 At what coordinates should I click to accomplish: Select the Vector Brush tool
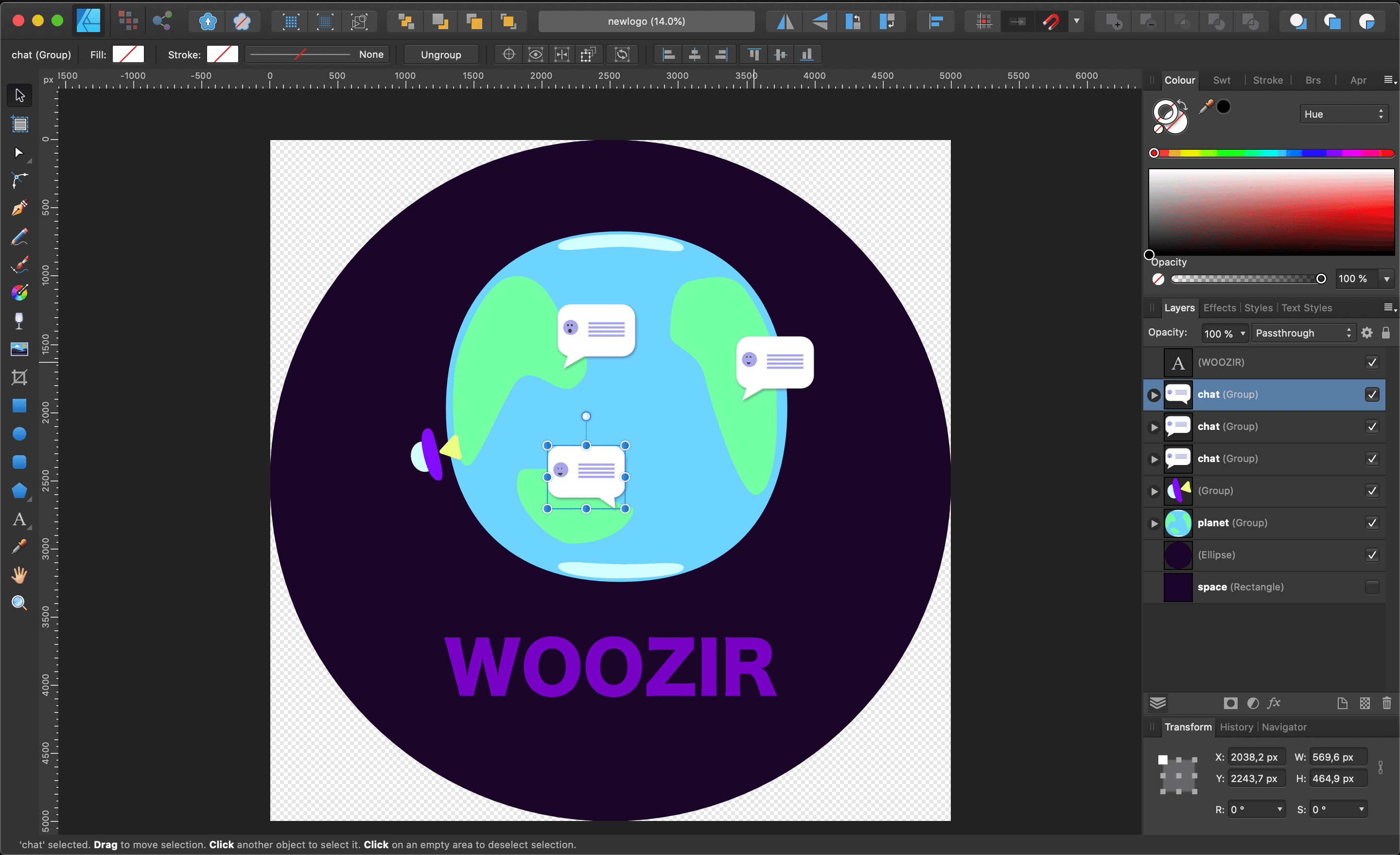pos(19,265)
